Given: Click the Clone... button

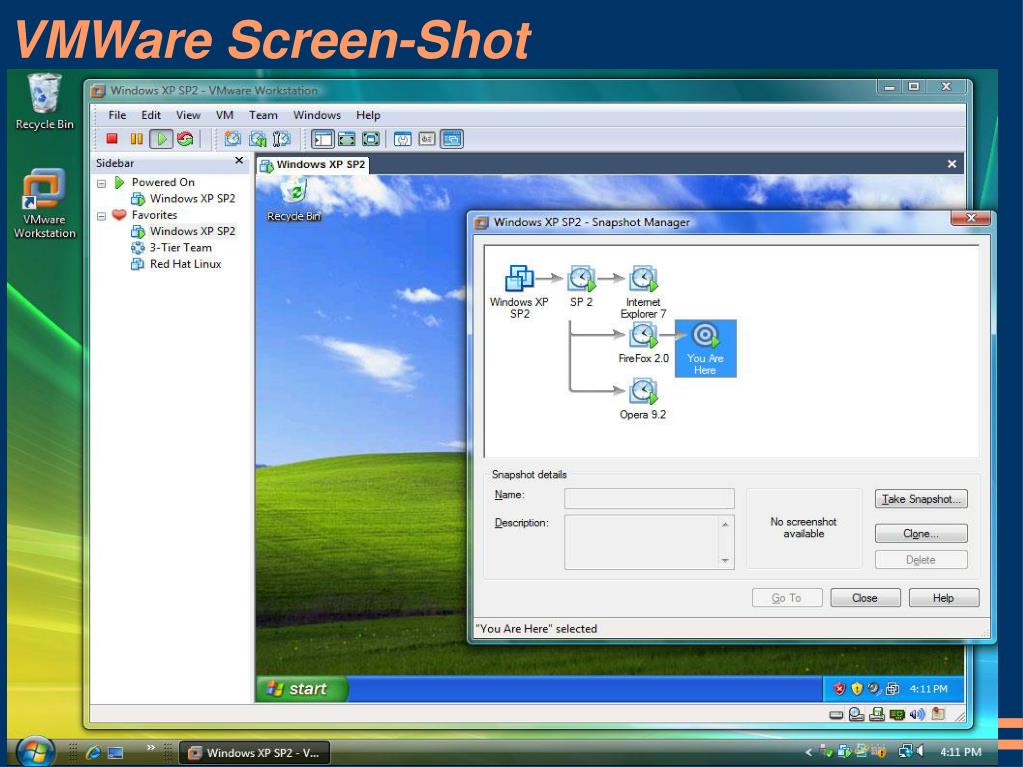Looking at the screenshot, I should tap(921, 534).
